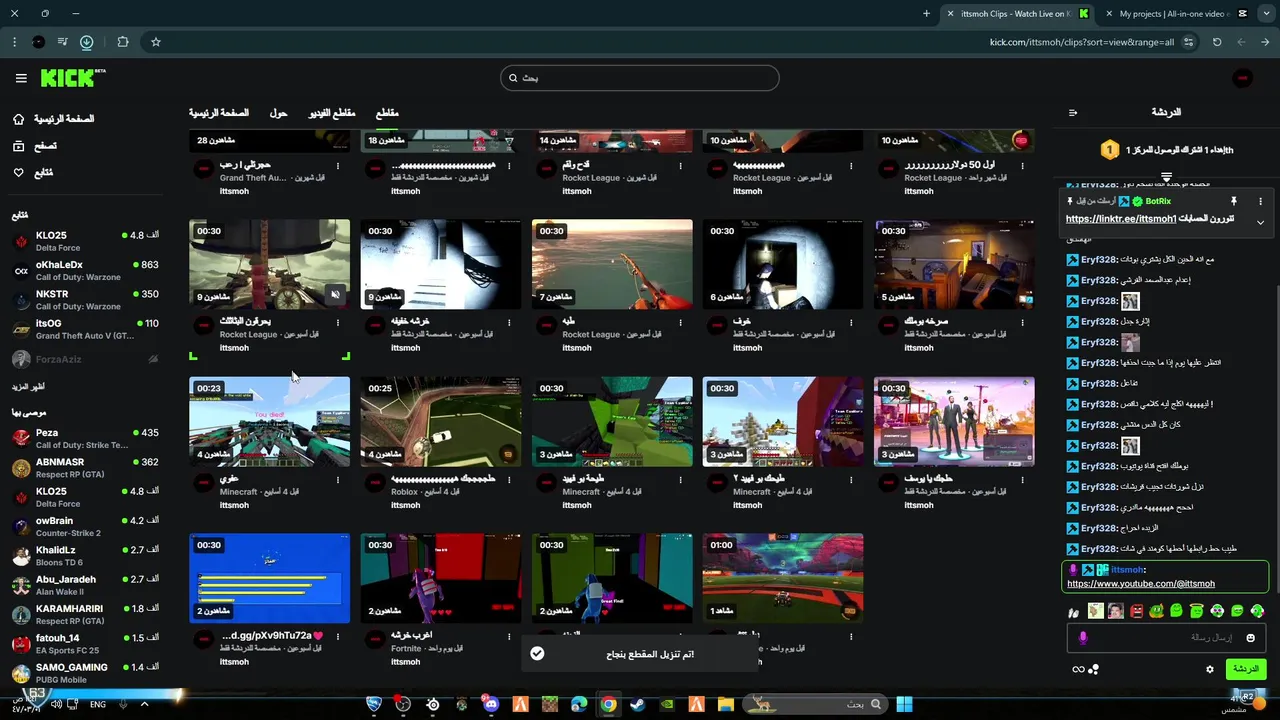The image size is (1280, 720).
Task: Open options menu for clip يحرقون البالكت
Action: 338,322
